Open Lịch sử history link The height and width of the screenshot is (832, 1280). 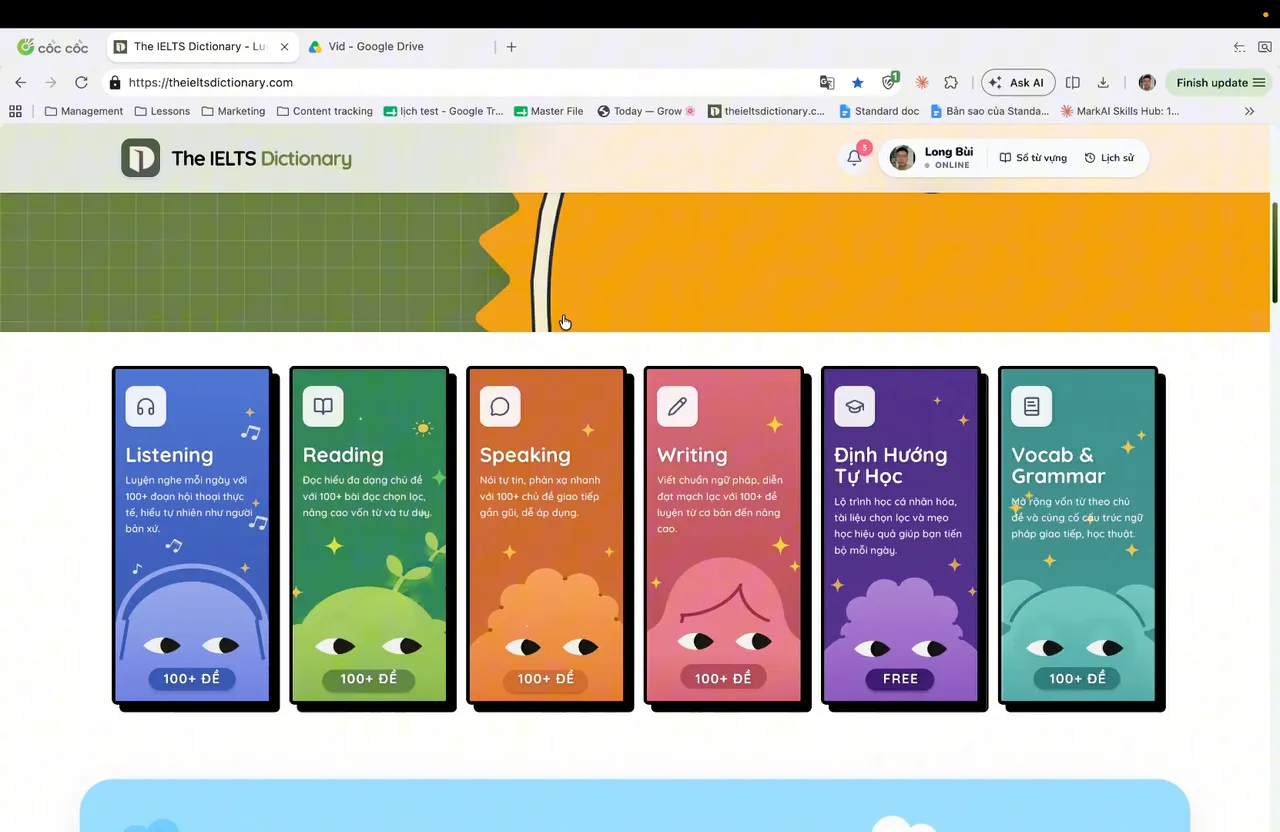tap(1109, 158)
